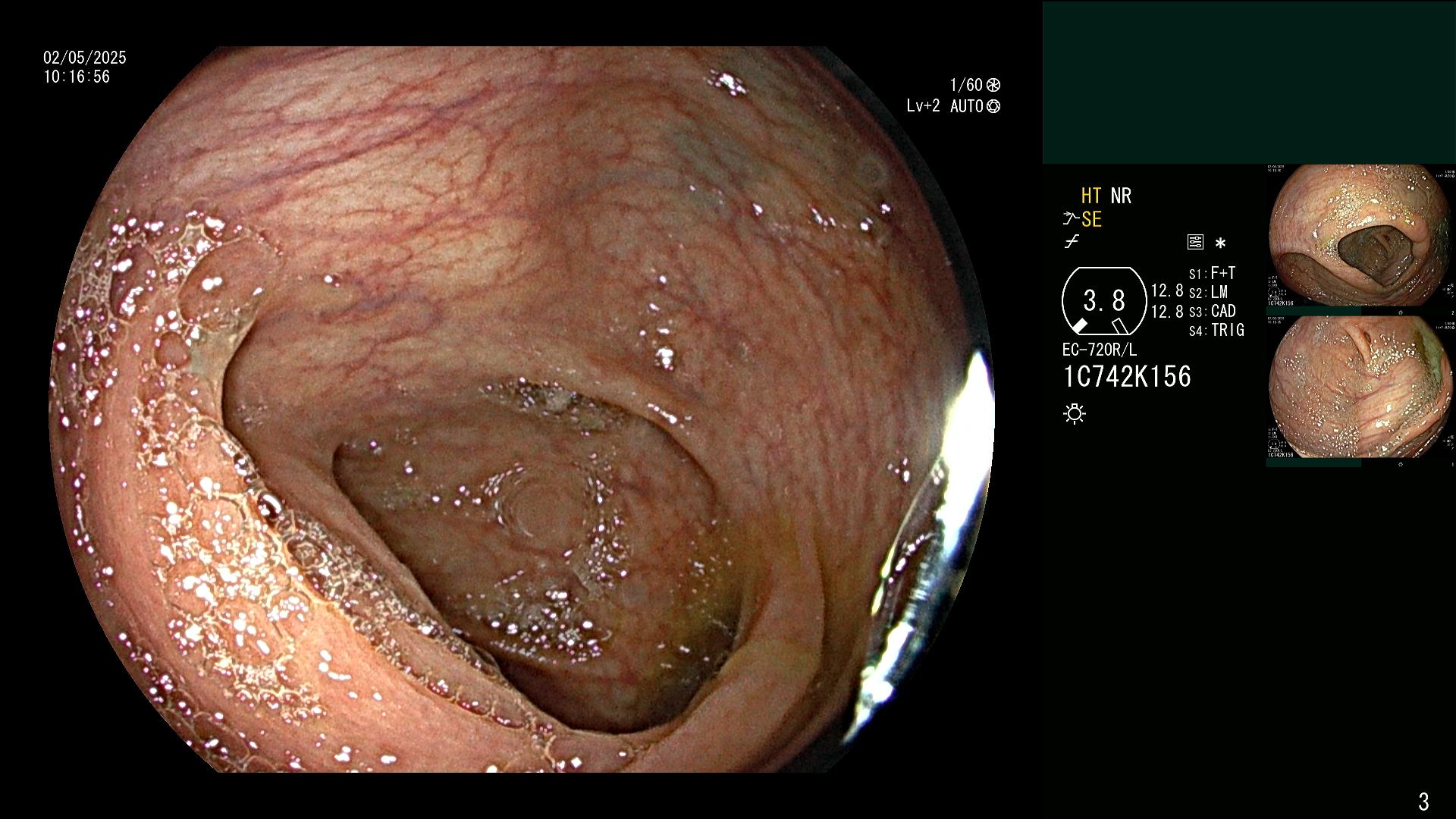1456x819 pixels.
Task: Click the AUTO brightness mode icon
Action: coord(993,106)
